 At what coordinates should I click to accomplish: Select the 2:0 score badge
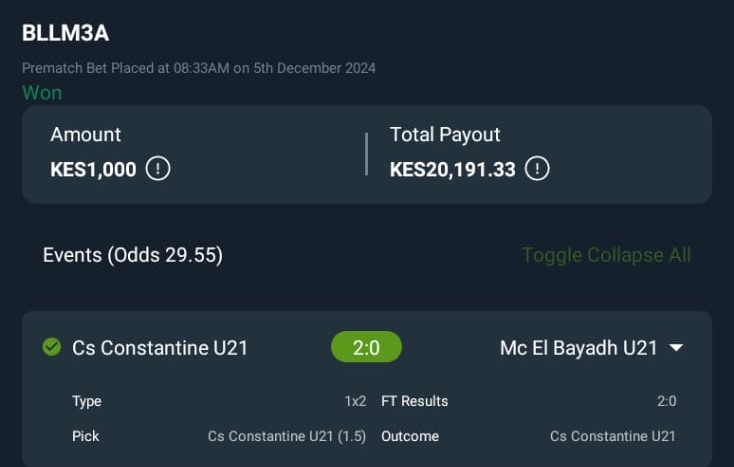(366, 347)
